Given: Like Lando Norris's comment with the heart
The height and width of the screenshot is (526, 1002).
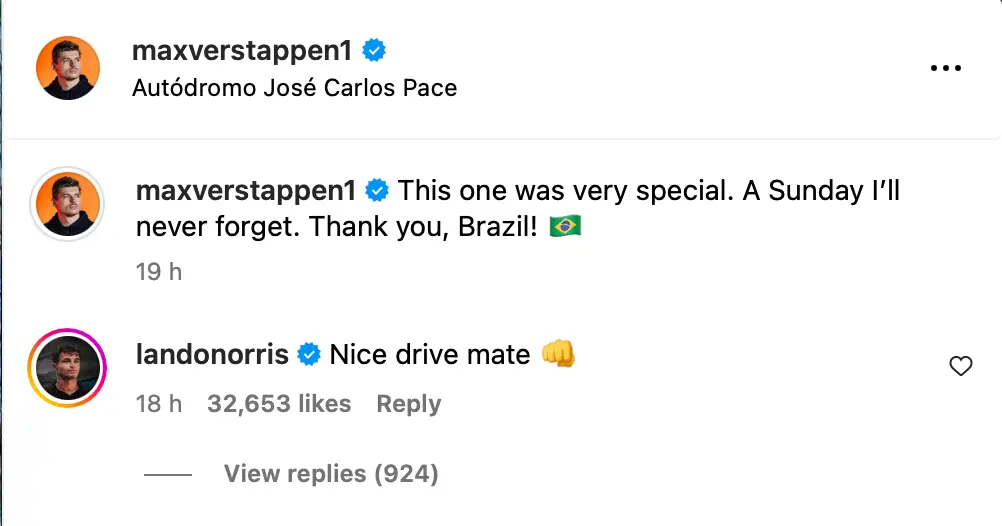Looking at the screenshot, I should pyautogui.click(x=960, y=367).
